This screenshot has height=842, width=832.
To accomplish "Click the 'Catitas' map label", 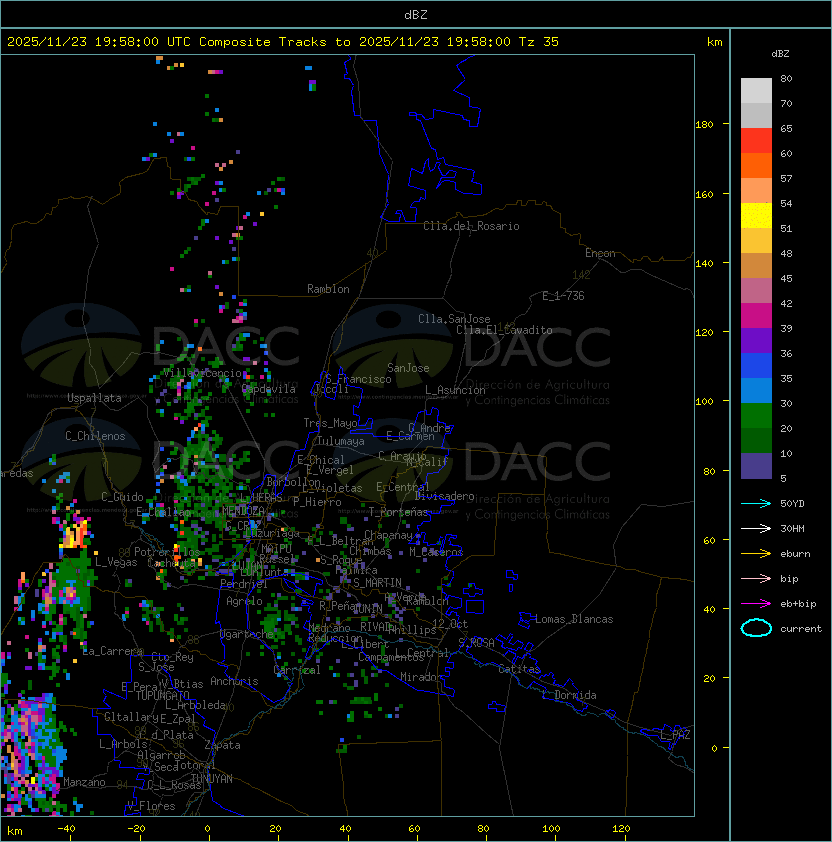I will 519,669.
